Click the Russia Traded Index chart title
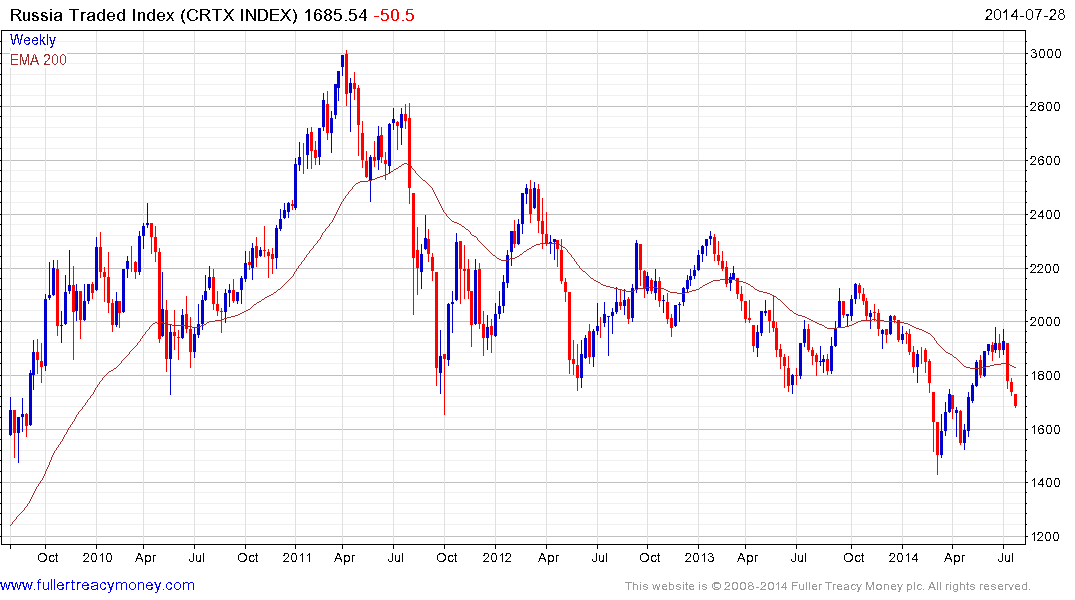Image resolution: width=1075 pixels, height=600 pixels. pyautogui.click(x=154, y=15)
